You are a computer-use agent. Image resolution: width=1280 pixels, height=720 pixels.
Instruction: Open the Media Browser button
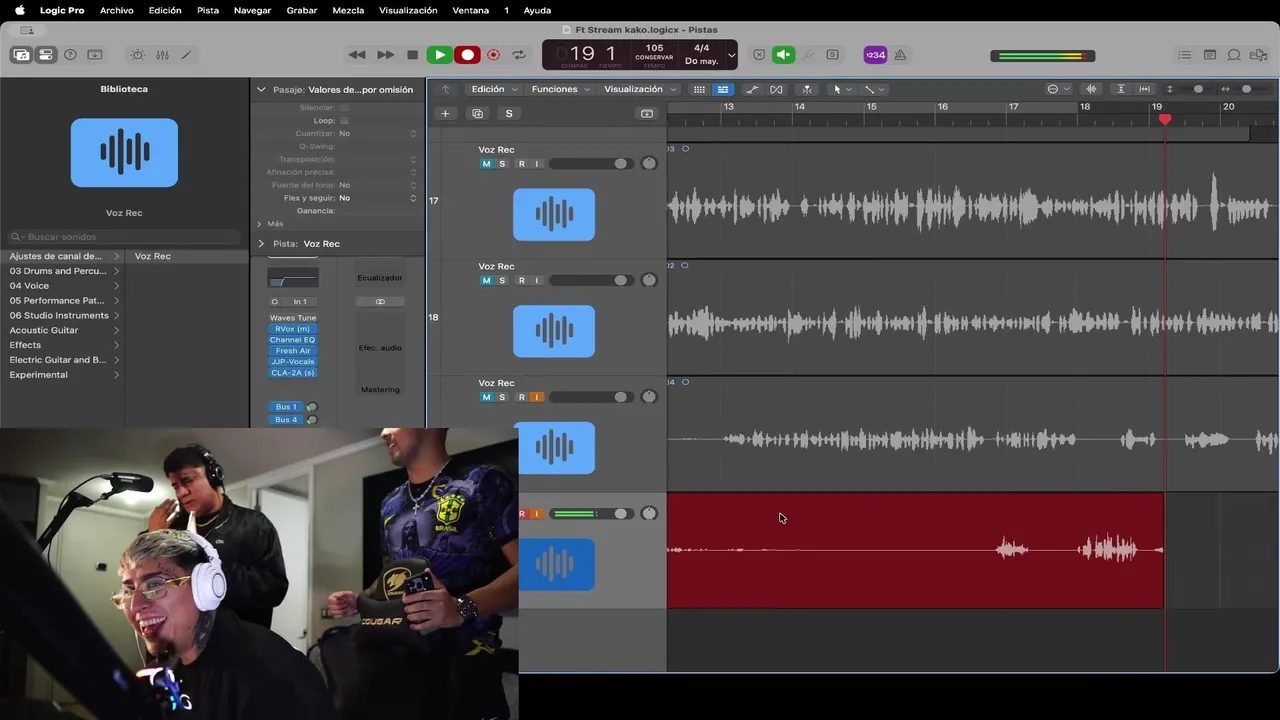1258,55
